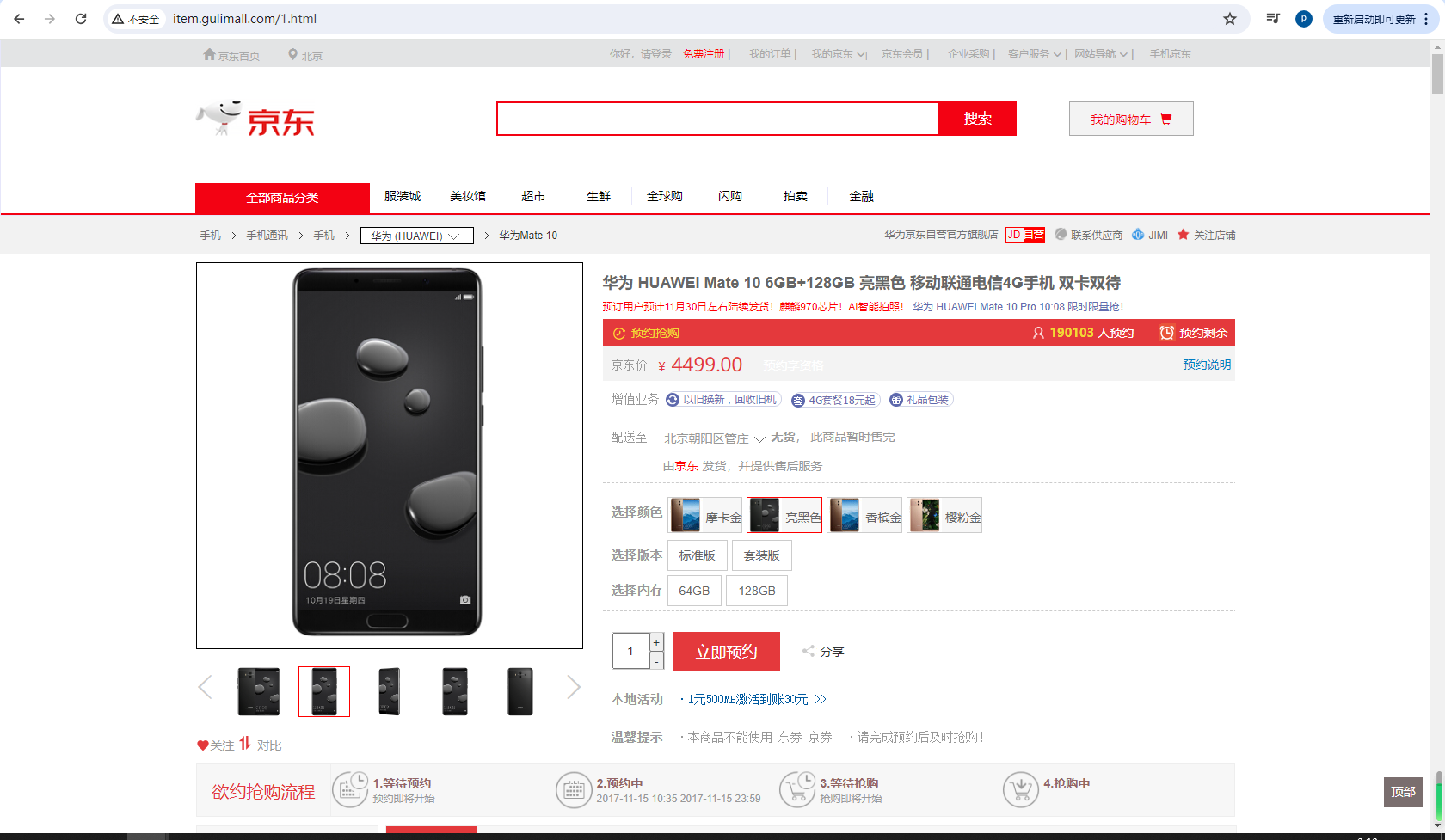Decrease quantity with minus button
This screenshot has height=840, width=1445.
[657, 661]
